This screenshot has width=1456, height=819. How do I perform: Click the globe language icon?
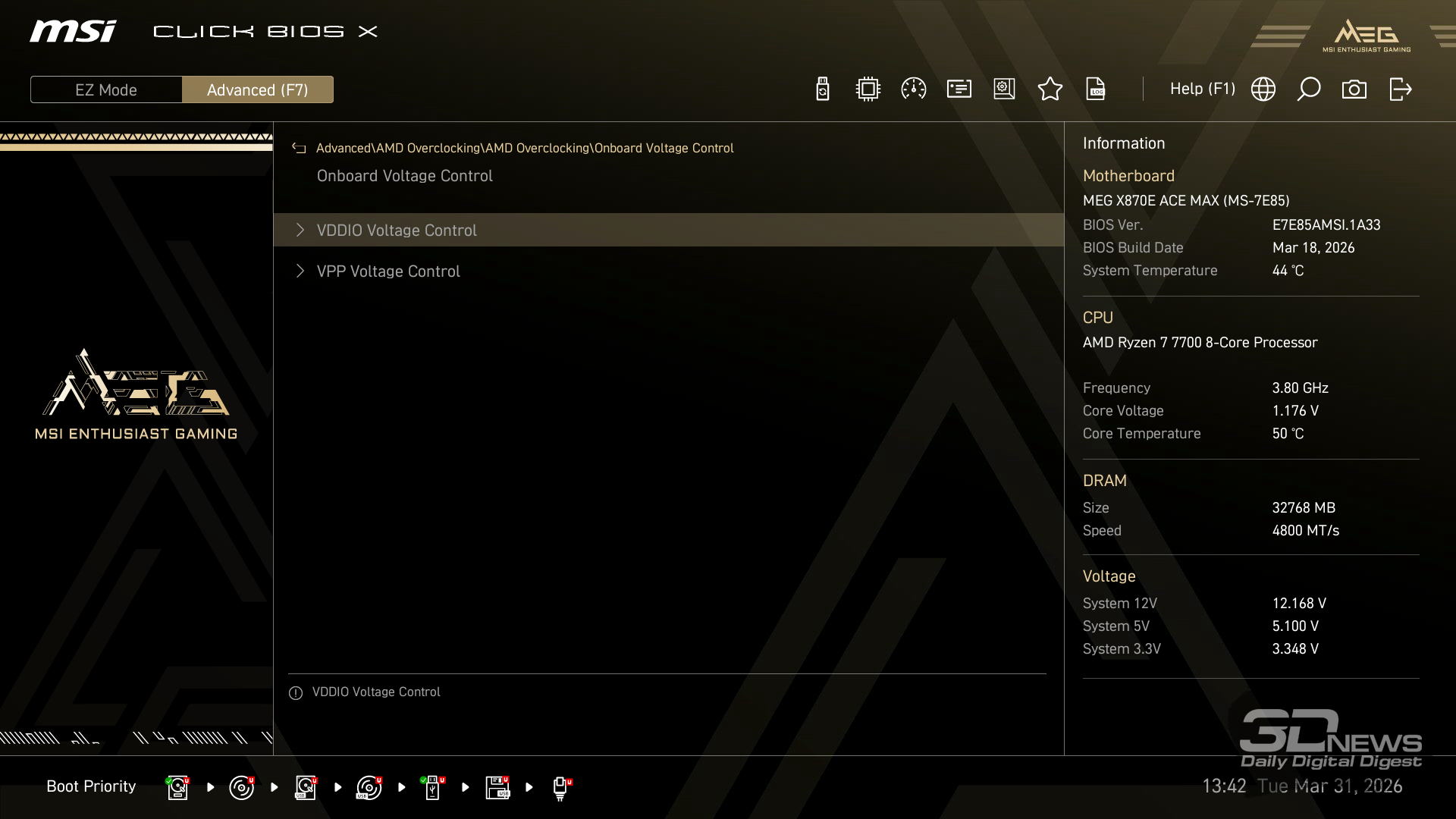tap(1263, 89)
